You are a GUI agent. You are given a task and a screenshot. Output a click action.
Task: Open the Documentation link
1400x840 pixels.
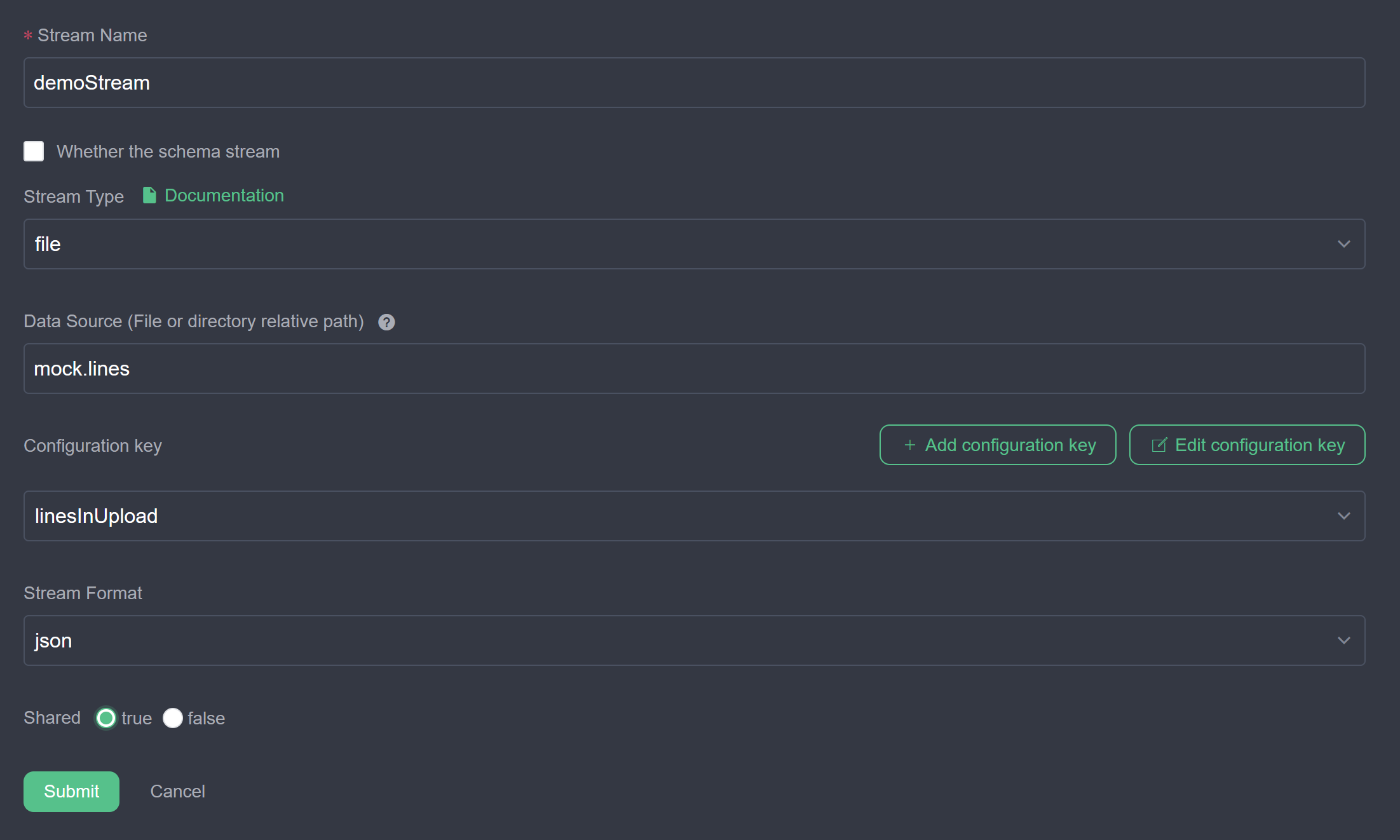(x=224, y=196)
